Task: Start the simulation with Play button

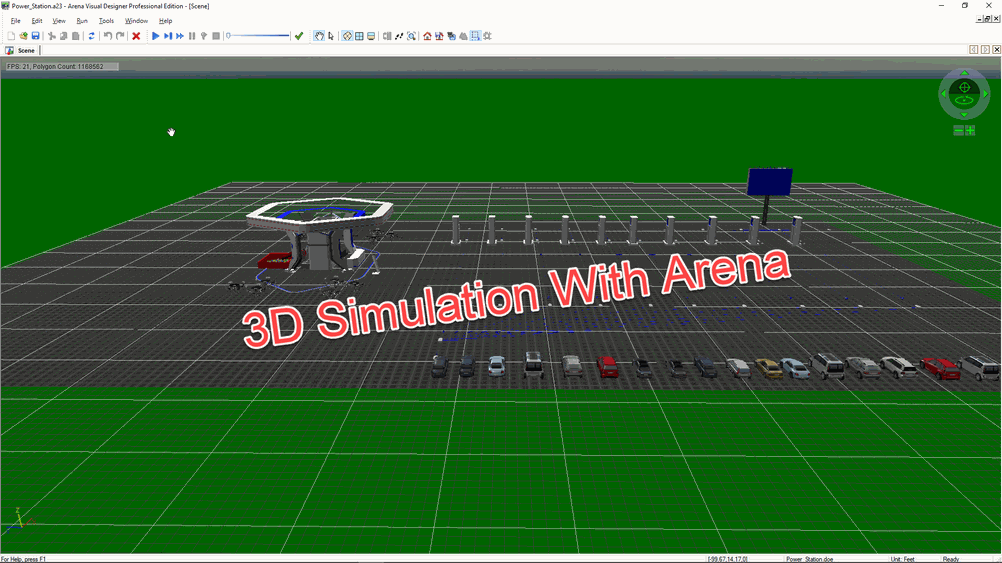Action: pyautogui.click(x=155, y=36)
